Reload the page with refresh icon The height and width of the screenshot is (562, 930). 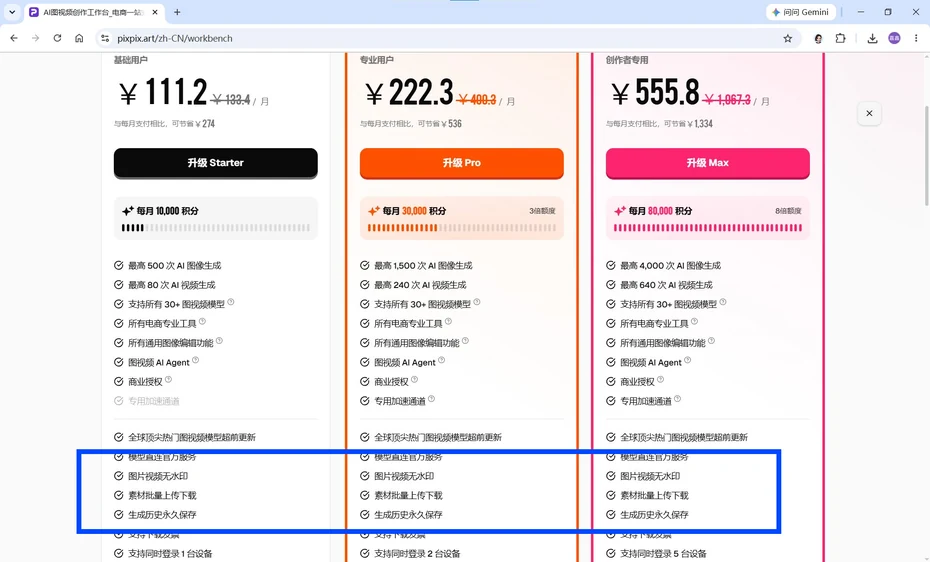(x=57, y=38)
